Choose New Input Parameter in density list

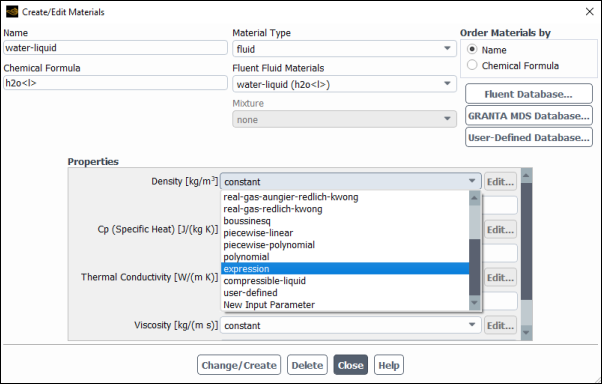pos(345,305)
